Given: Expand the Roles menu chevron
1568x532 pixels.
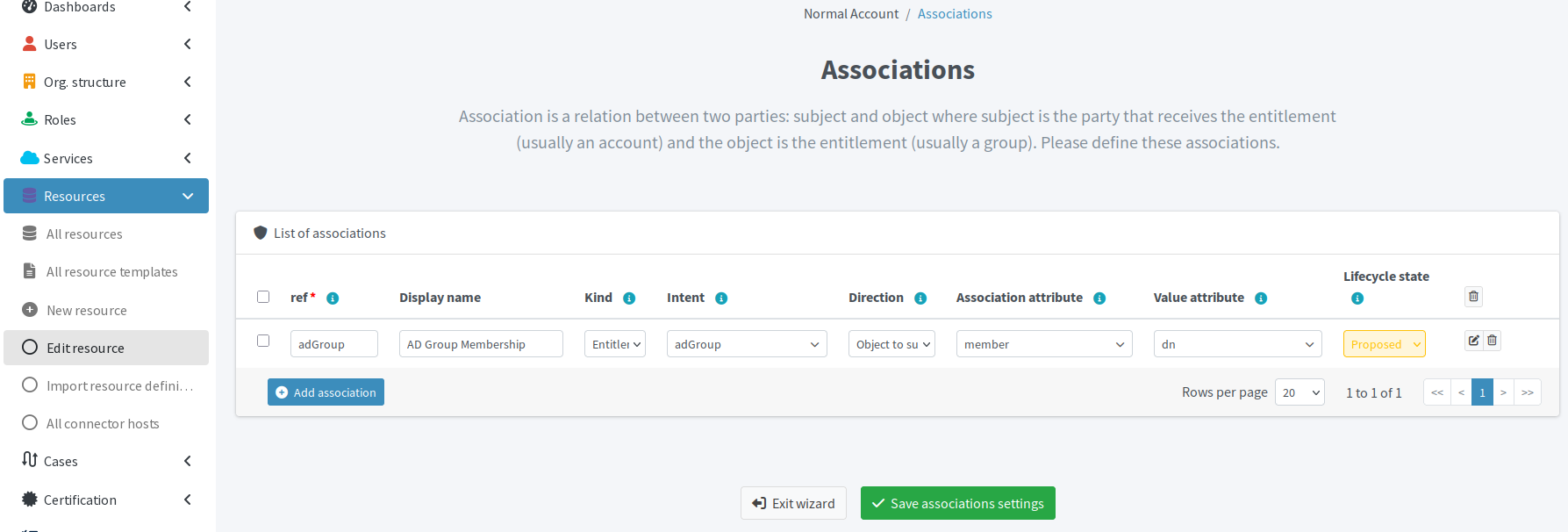Looking at the screenshot, I should (x=188, y=119).
